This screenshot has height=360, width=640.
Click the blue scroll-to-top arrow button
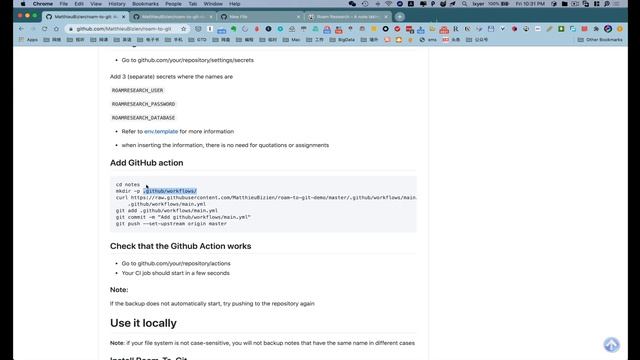(611, 345)
